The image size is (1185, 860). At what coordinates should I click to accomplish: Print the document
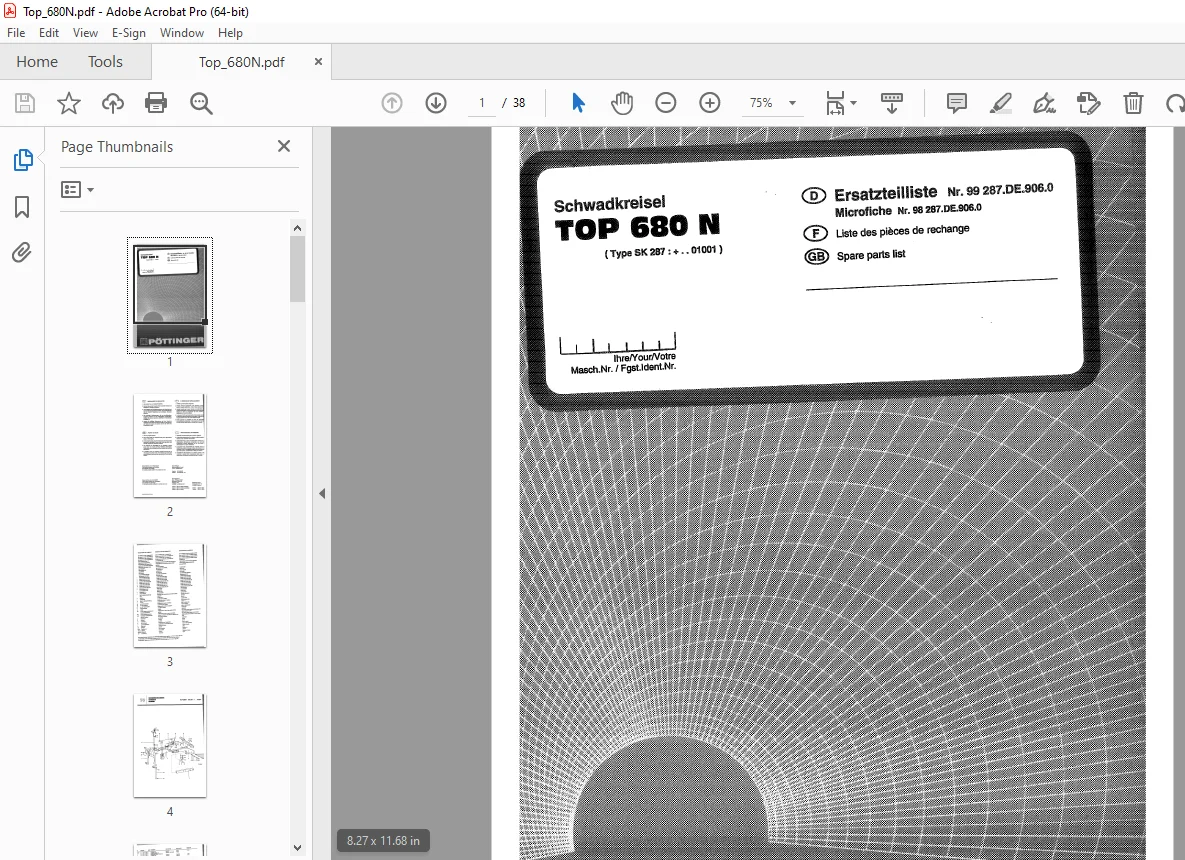coord(156,103)
